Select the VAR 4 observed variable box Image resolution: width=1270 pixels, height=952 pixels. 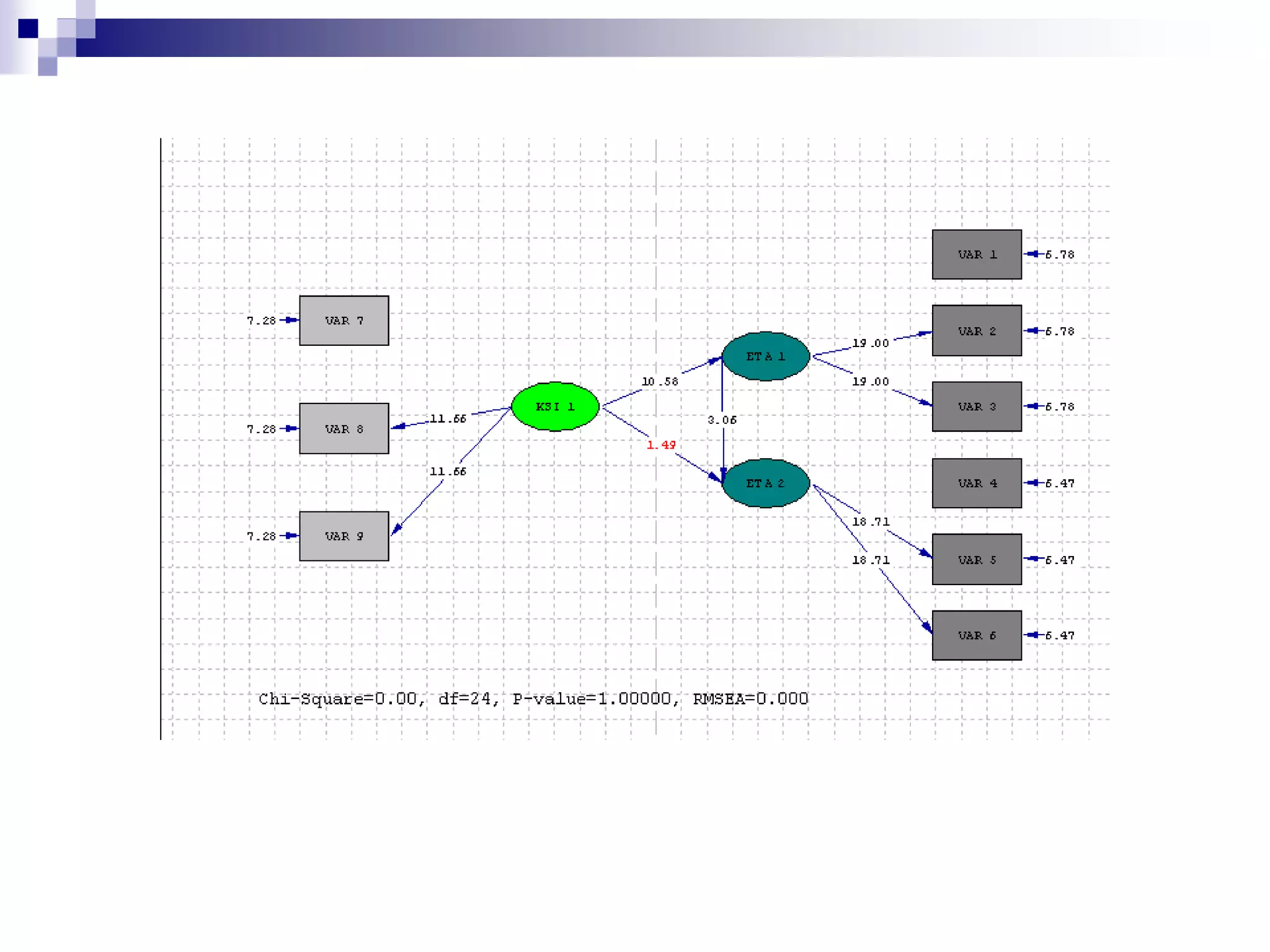coord(977,483)
